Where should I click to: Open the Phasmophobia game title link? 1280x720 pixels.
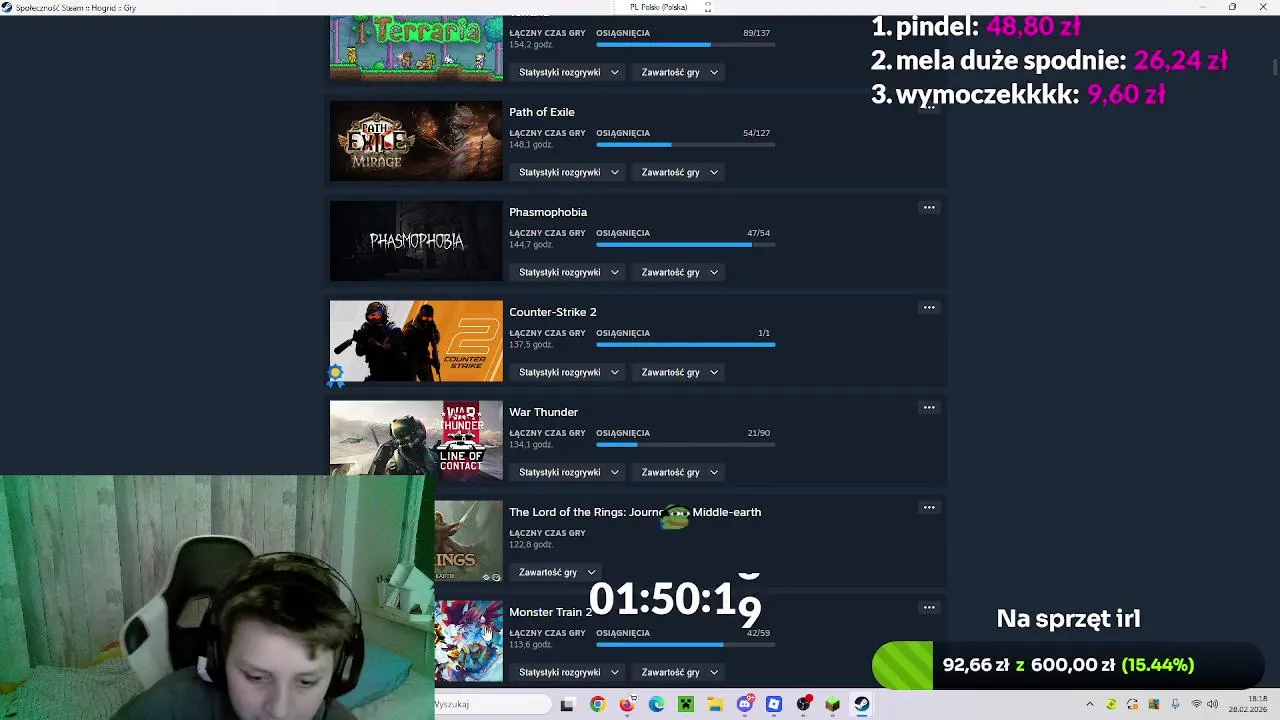click(x=548, y=212)
